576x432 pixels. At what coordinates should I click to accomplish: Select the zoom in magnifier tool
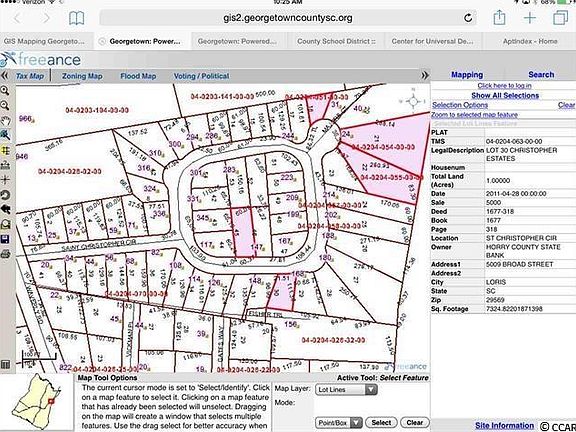(5, 91)
